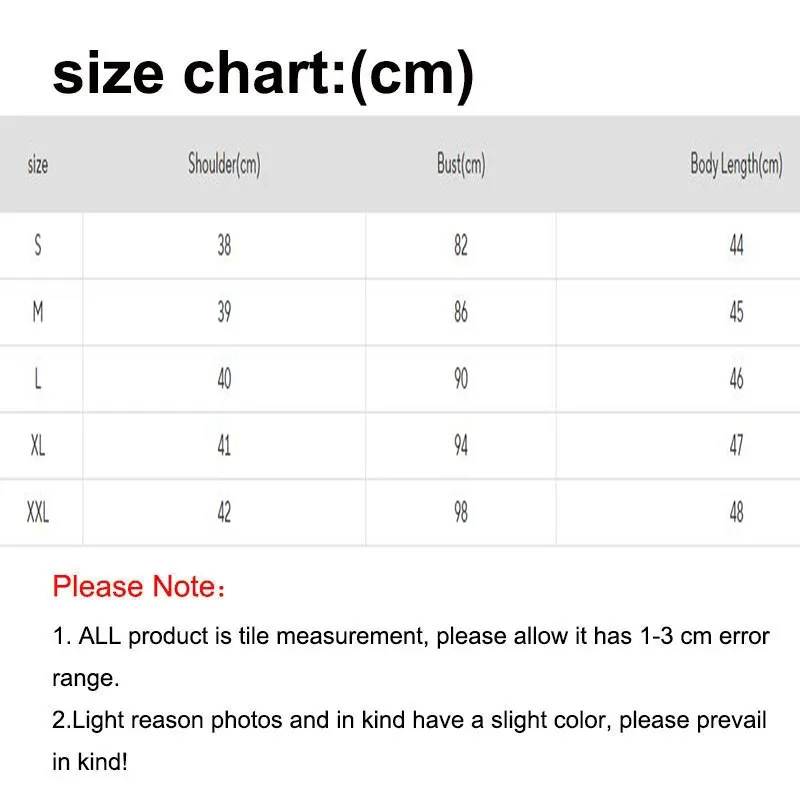This screenshot has width=800, height=800.
Task: Click the red "Please Note" heading
Action: (138, 587)
